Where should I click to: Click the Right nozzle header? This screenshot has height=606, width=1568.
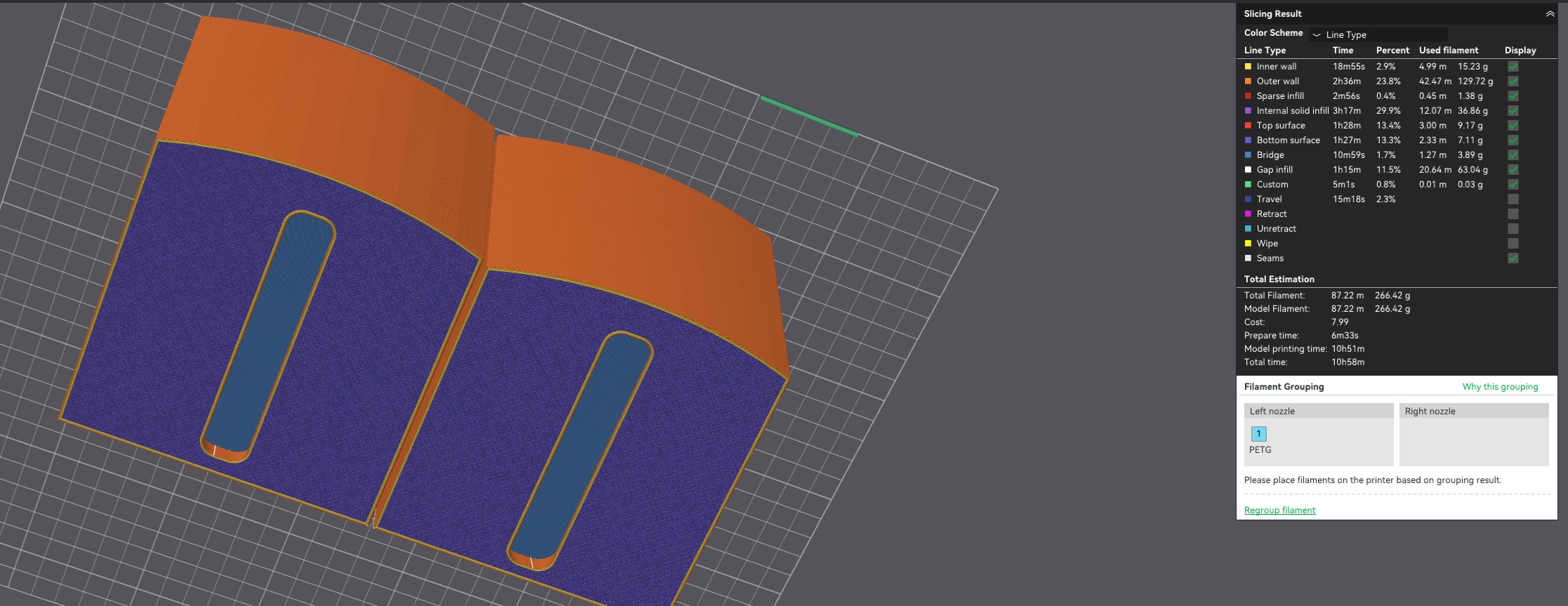tap(1474, 411)
